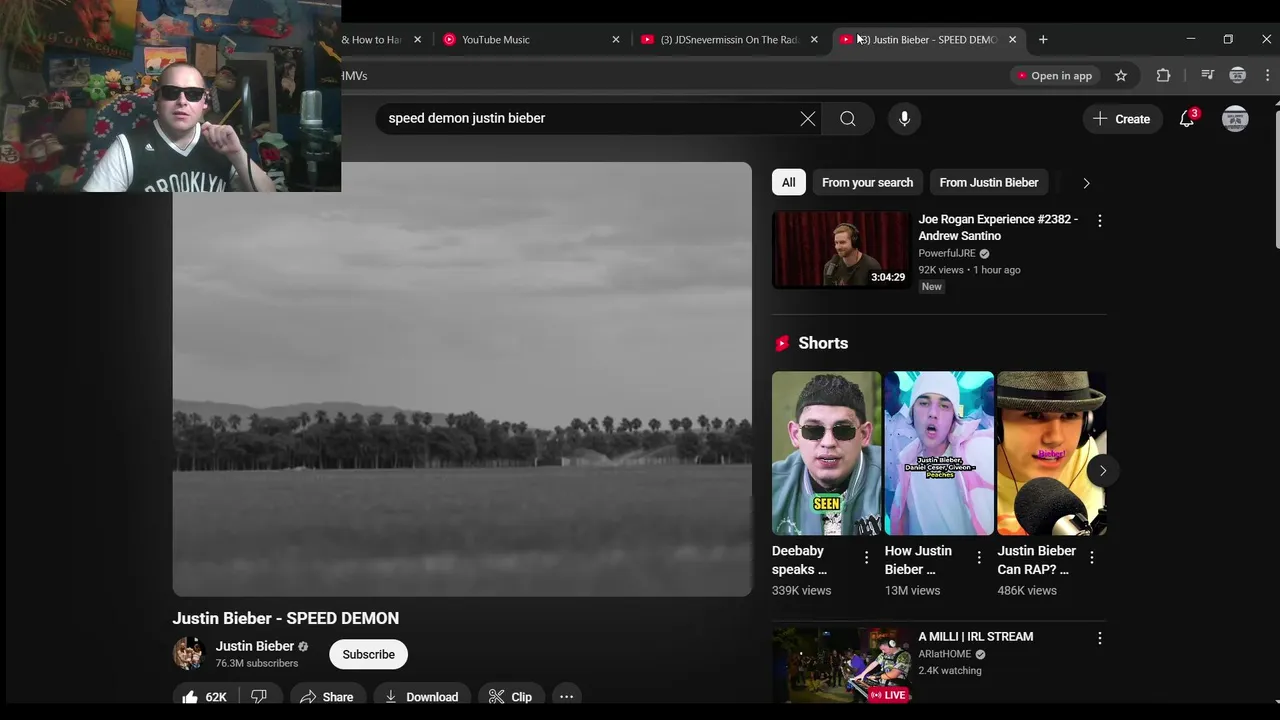Click the Subscribe button
1280x720 pixels.
click(x=368, y=655)
